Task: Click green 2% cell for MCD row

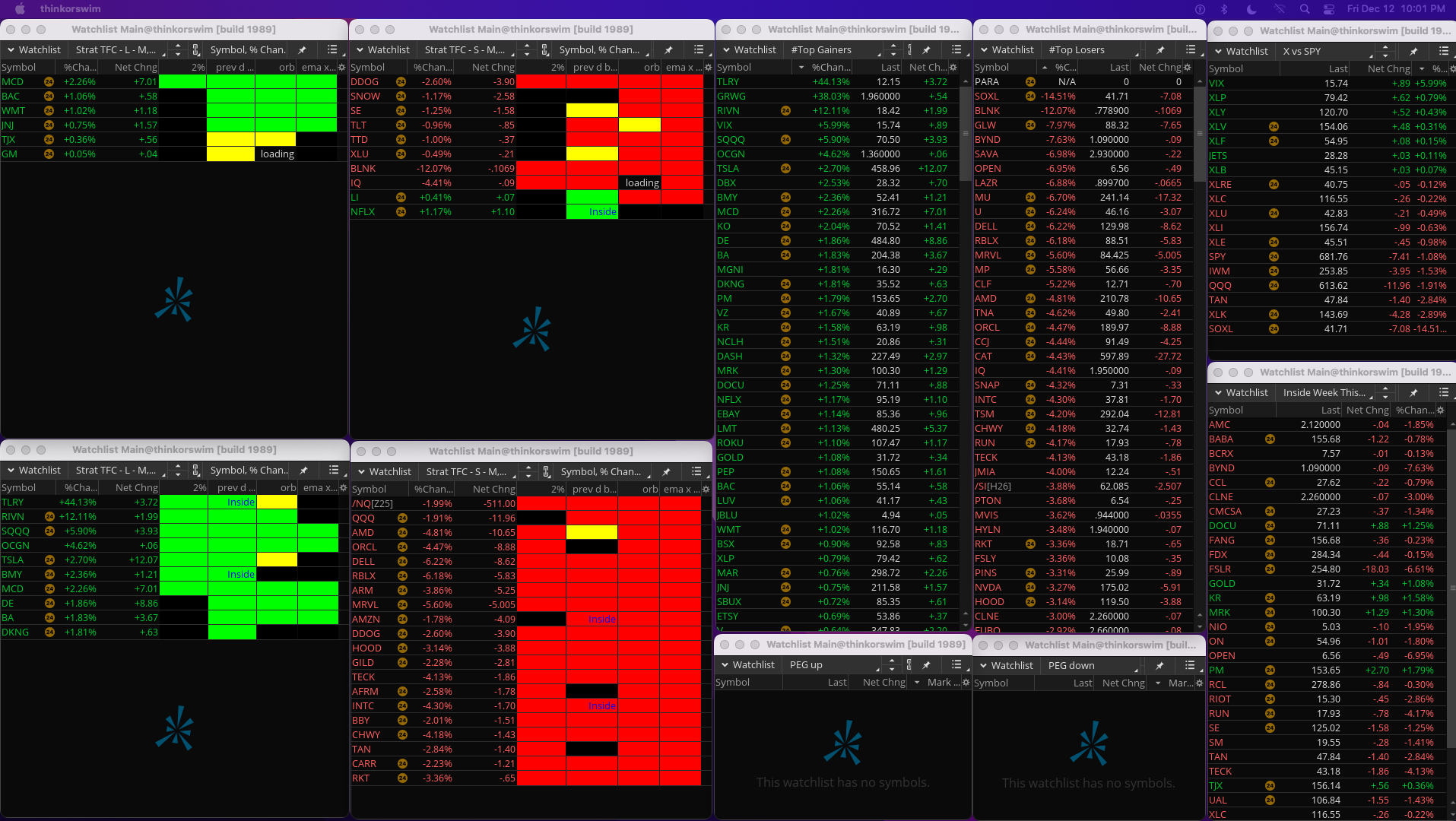Action: [182, 82]
